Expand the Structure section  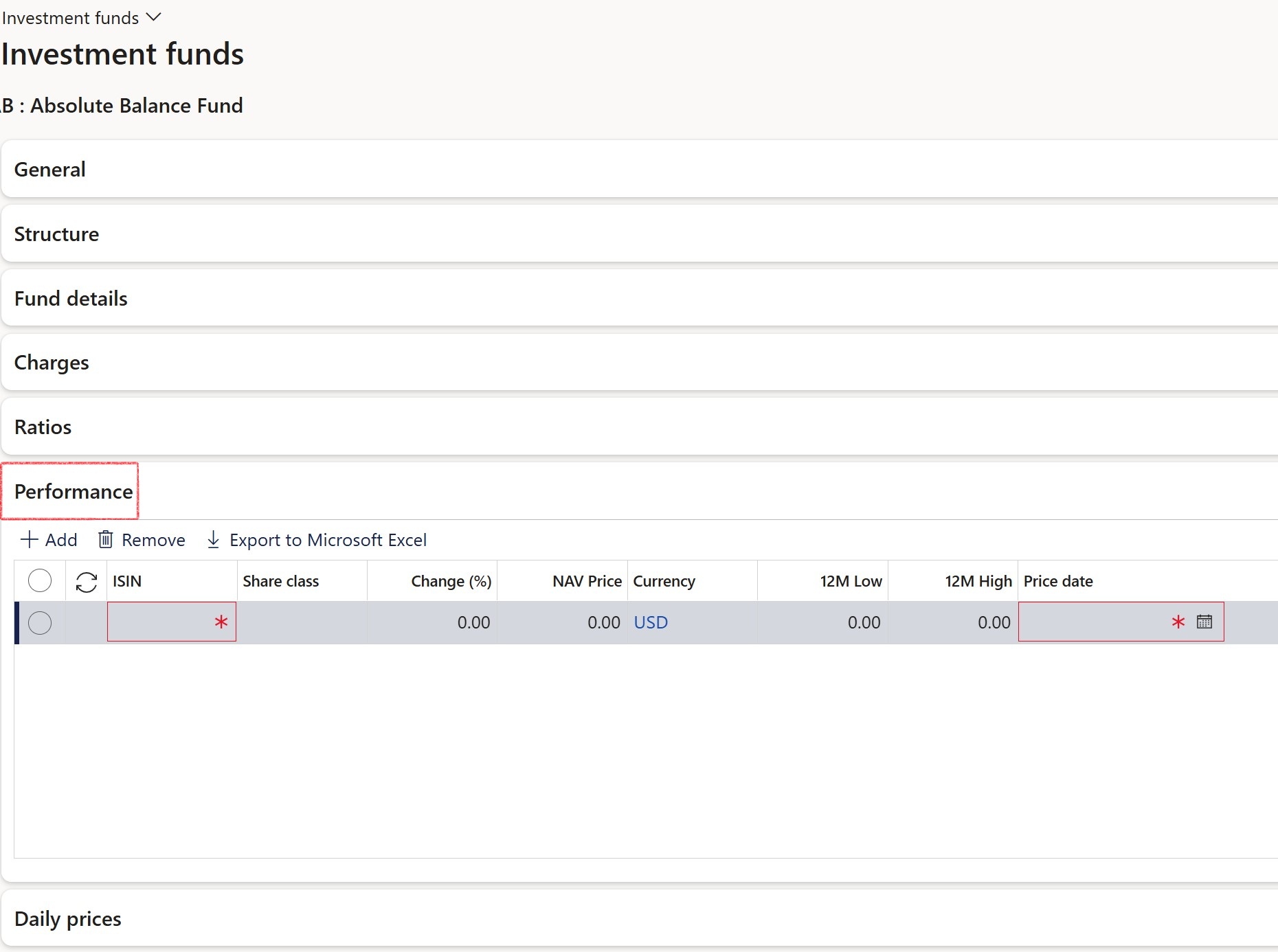click(x=640, y=234)
